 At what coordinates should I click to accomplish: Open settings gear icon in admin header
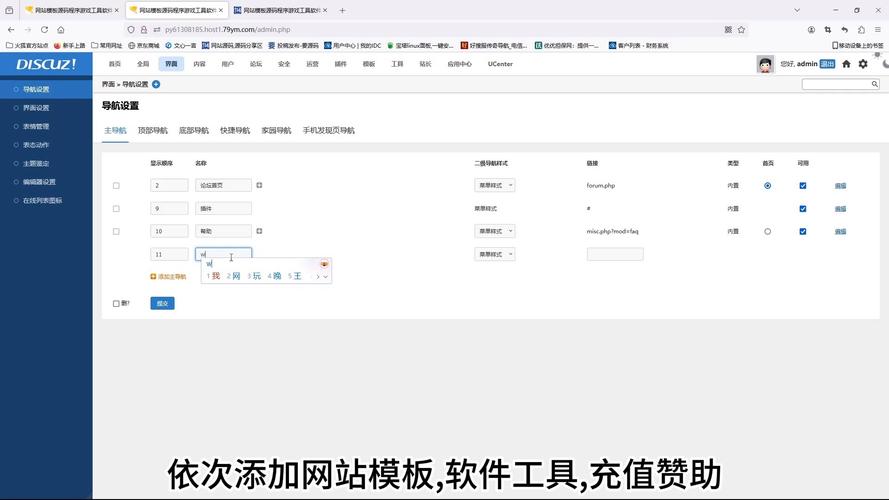click(x=863, y=64)
